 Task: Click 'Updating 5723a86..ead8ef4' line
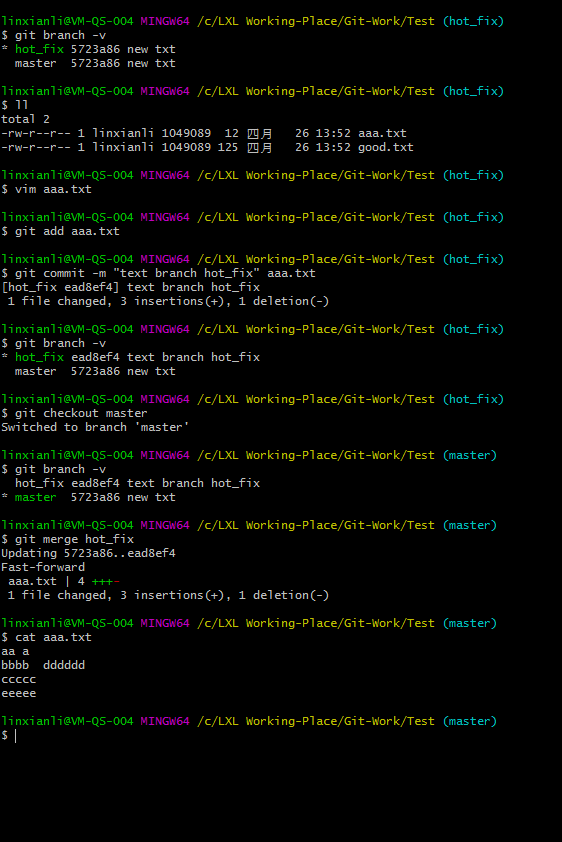tap(88, 553)
